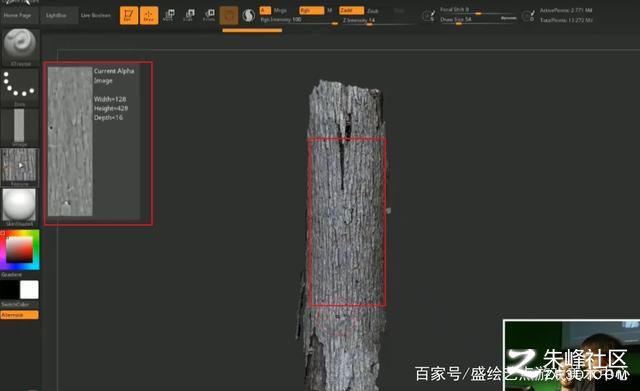Select the Scale transform icon

[x=189, y=16]
